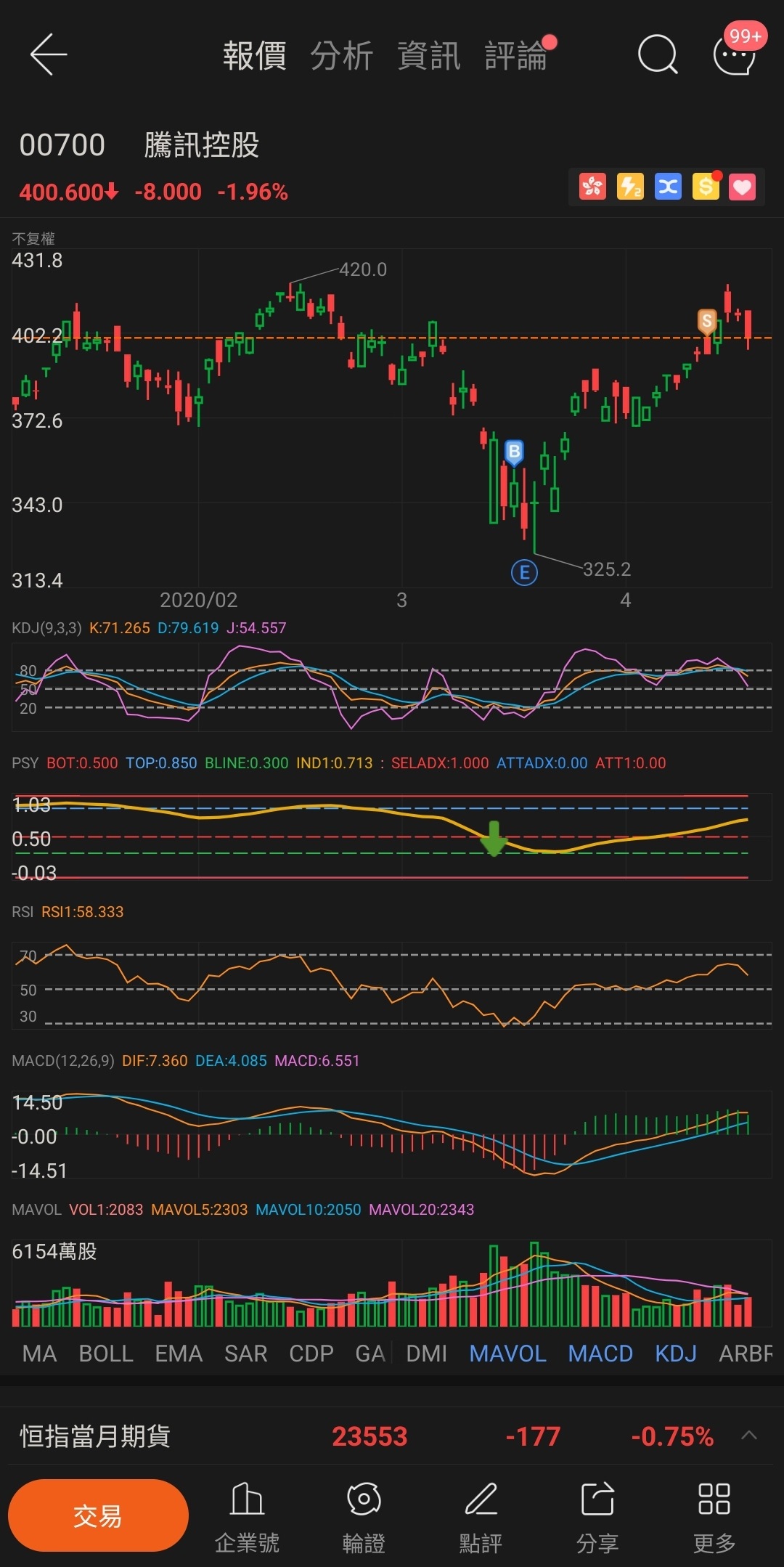Tap the current price 400.600
Image resolution: width=784 pixels, height=1567 pixels.
click(x=68, y=192)
